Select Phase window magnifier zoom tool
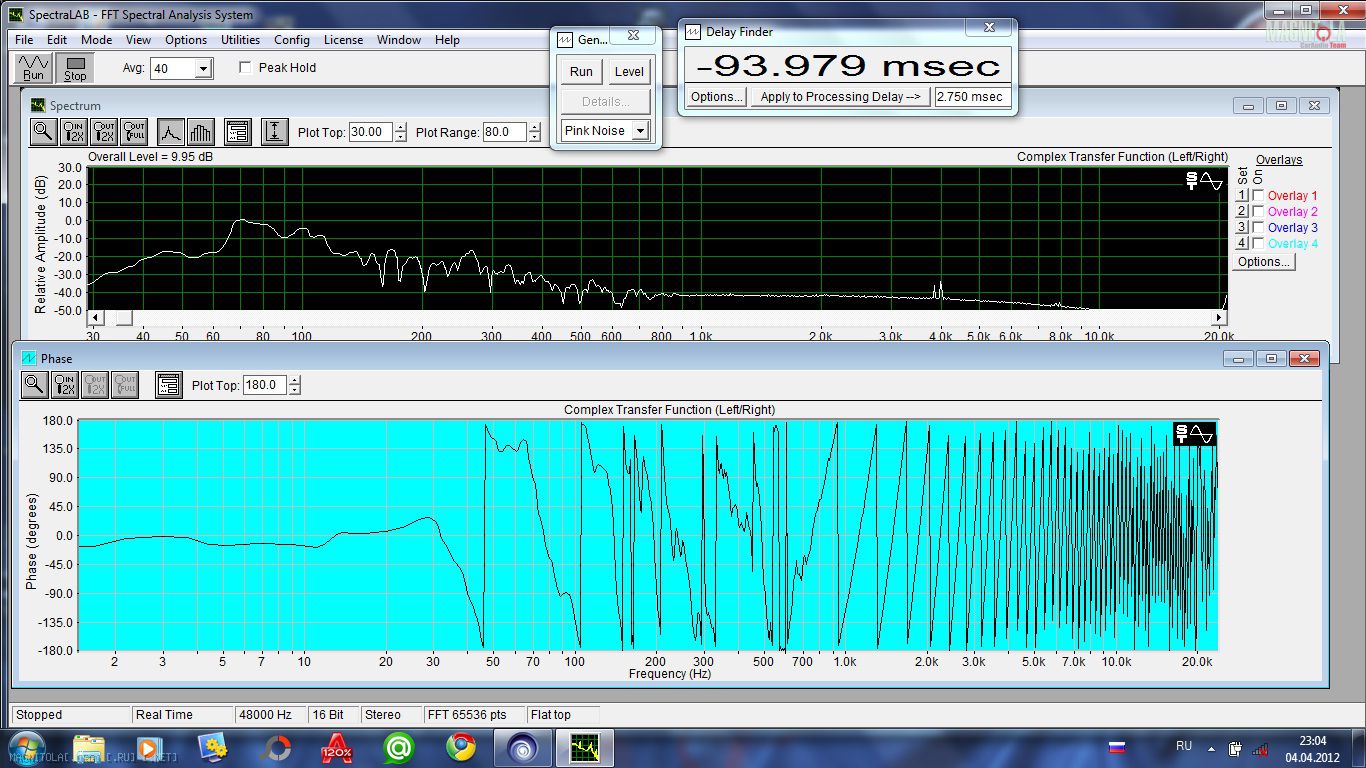 pyautogui.click(x=34, y=384)
